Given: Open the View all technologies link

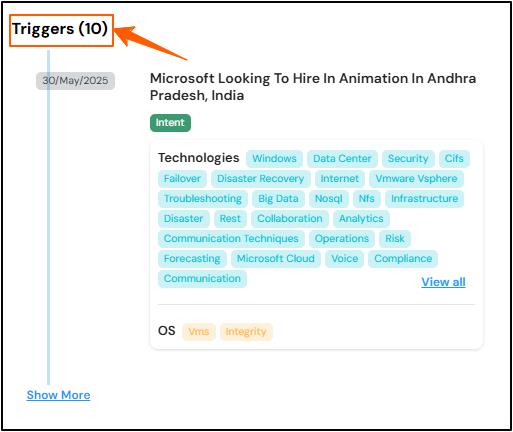Looking at the screenshot, I should [443, 282].
